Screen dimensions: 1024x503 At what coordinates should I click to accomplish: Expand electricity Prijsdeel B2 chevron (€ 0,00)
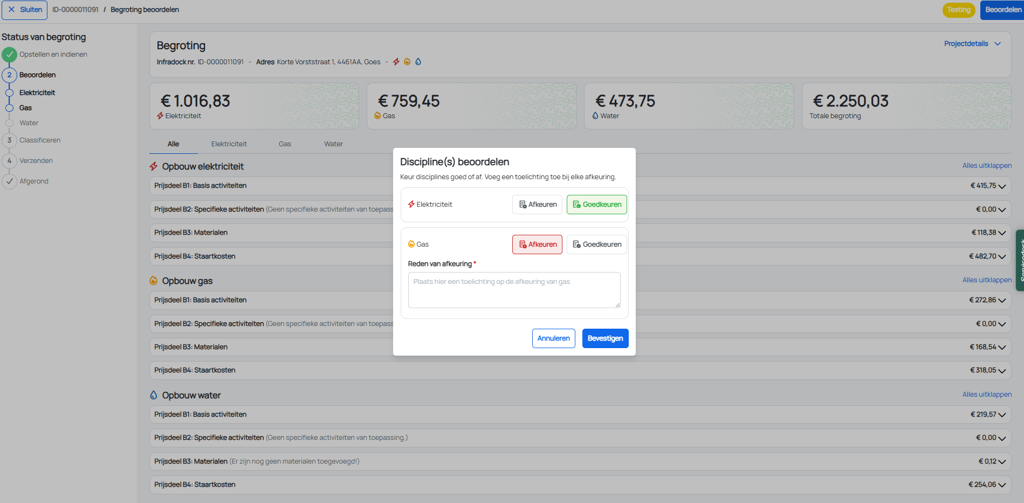coord(1002,210)
